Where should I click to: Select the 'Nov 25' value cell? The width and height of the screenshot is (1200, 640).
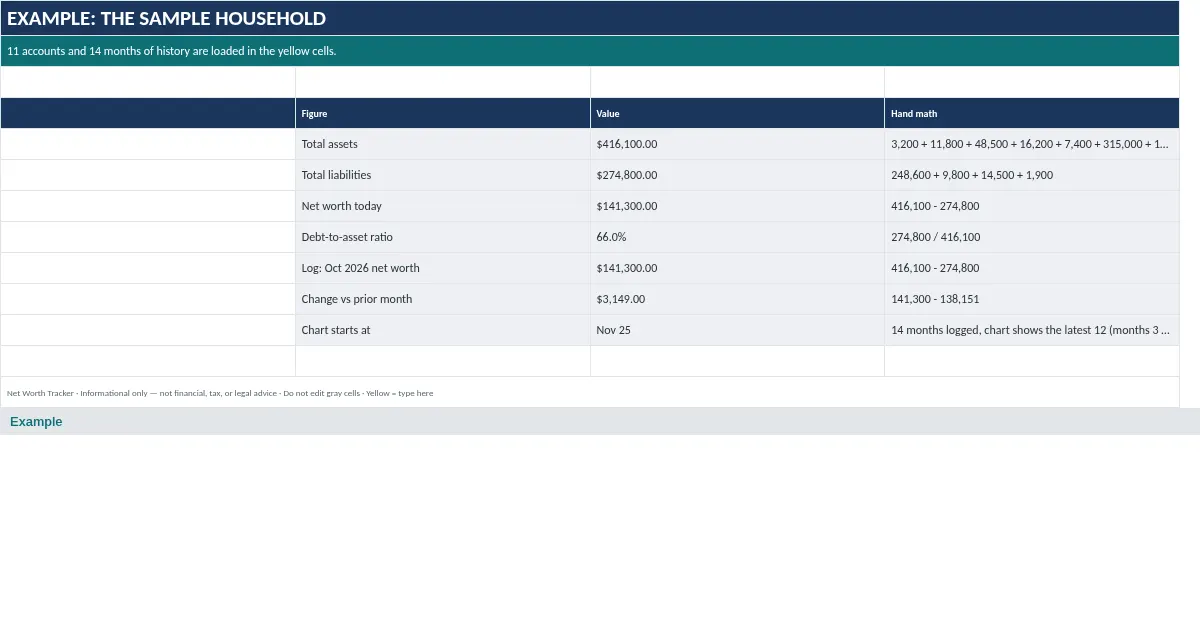(737, 330)
